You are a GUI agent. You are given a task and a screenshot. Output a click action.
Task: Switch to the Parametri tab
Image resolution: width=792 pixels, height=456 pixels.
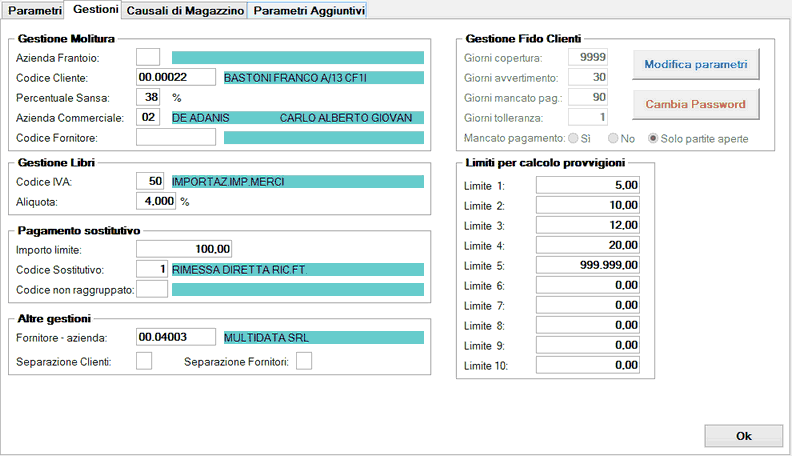coord(34,11)
